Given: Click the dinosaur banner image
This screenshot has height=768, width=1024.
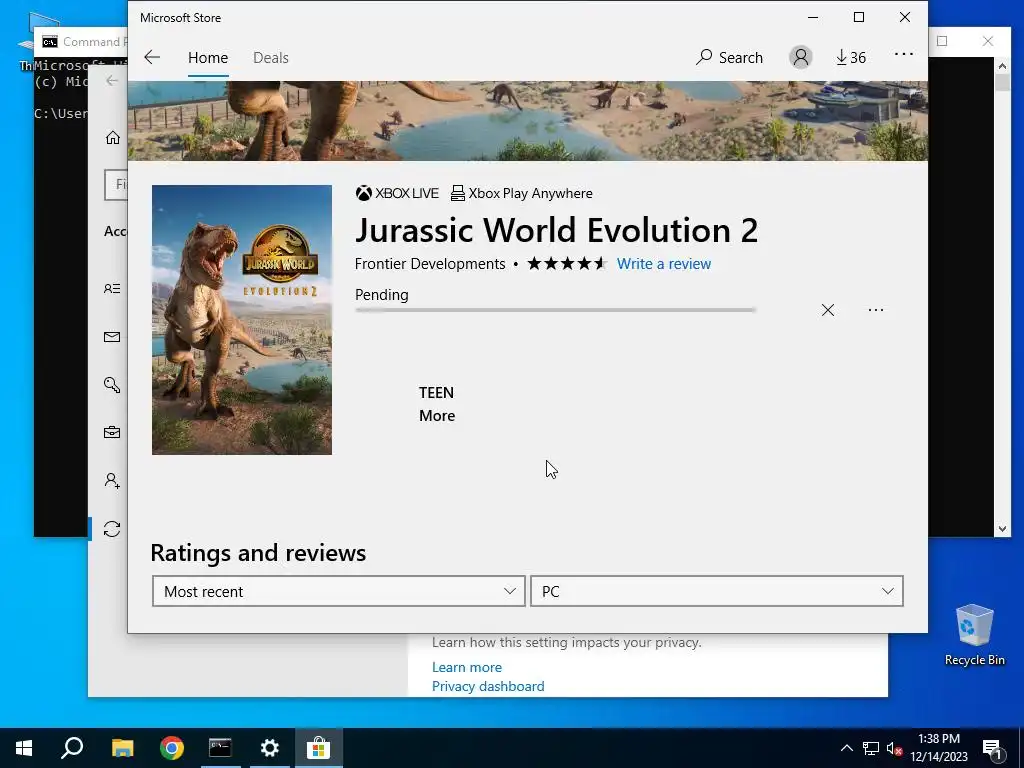Looking at the screenshot, I should click(x=528, y=121).
